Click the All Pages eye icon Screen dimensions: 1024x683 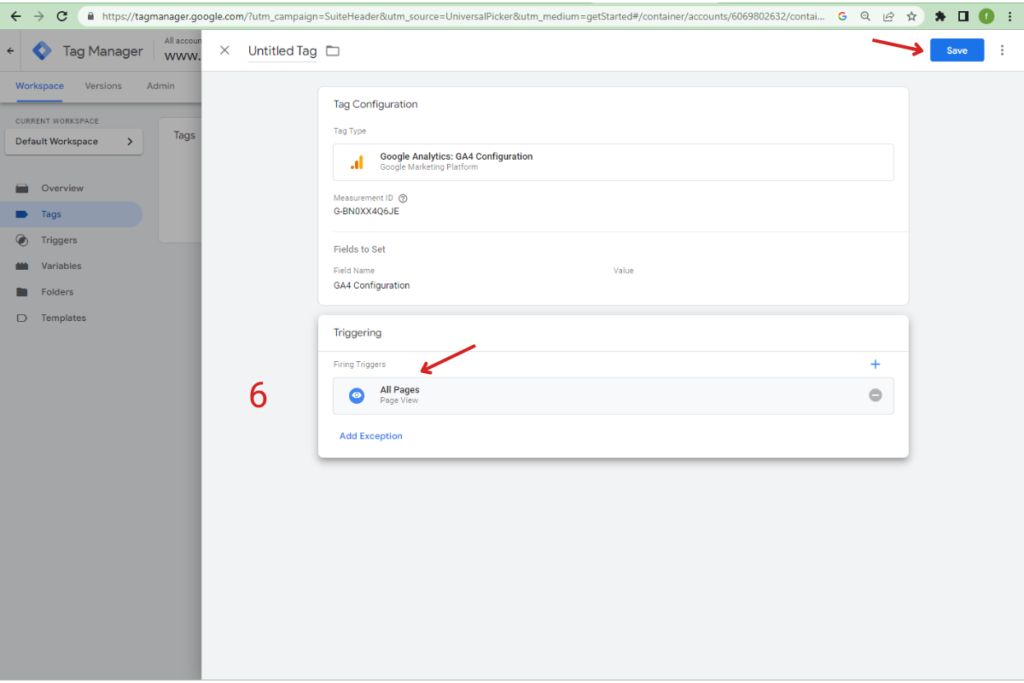tap(357, 396)
